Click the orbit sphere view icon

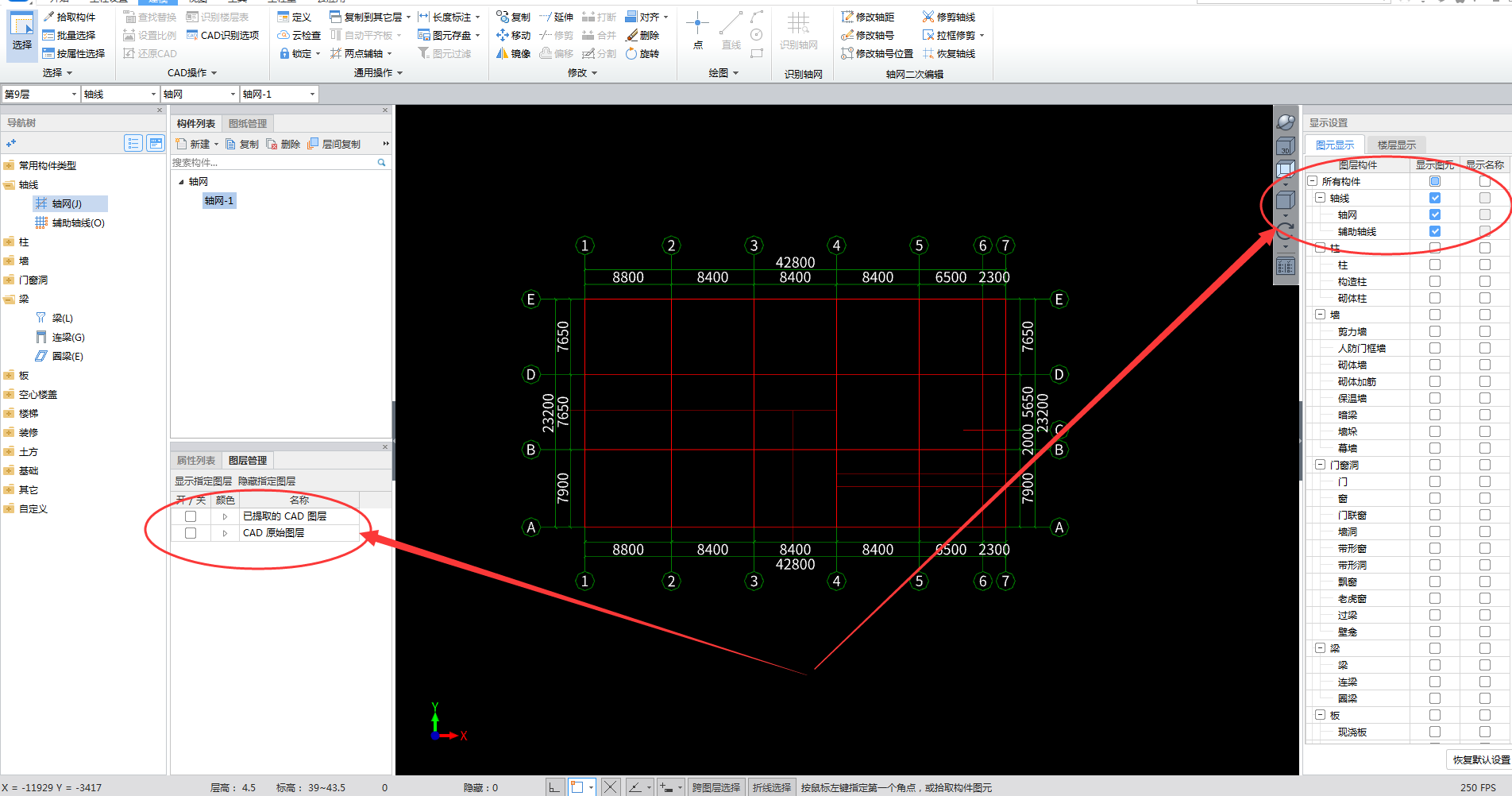coord(1286,122)
